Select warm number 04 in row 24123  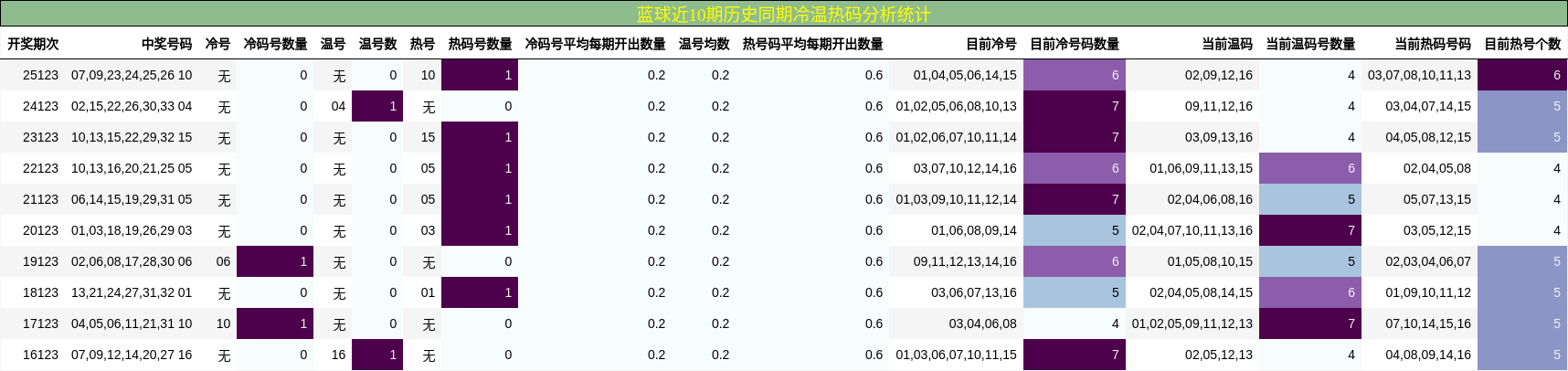338,106
